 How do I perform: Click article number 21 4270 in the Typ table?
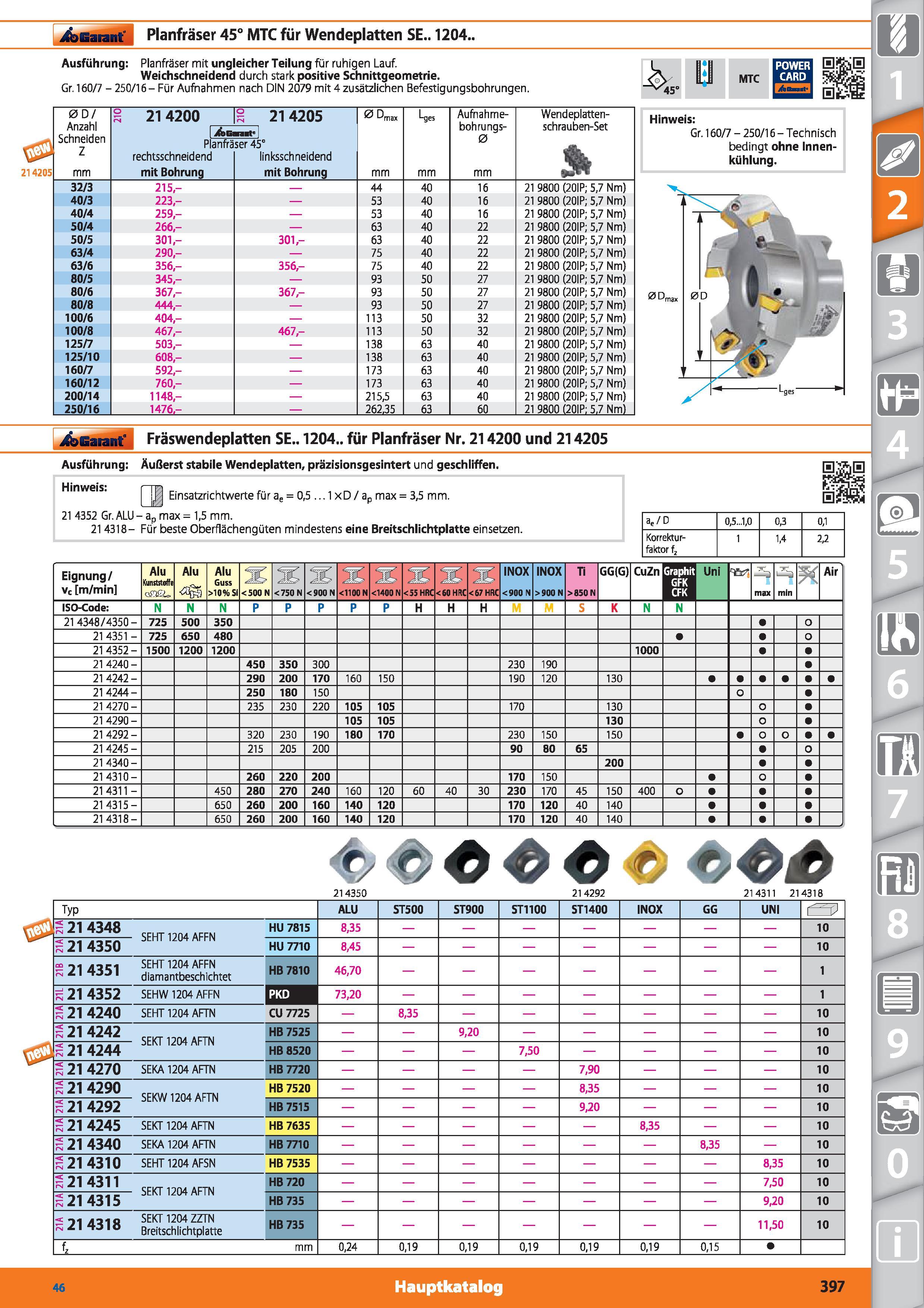click(94, 1069)
